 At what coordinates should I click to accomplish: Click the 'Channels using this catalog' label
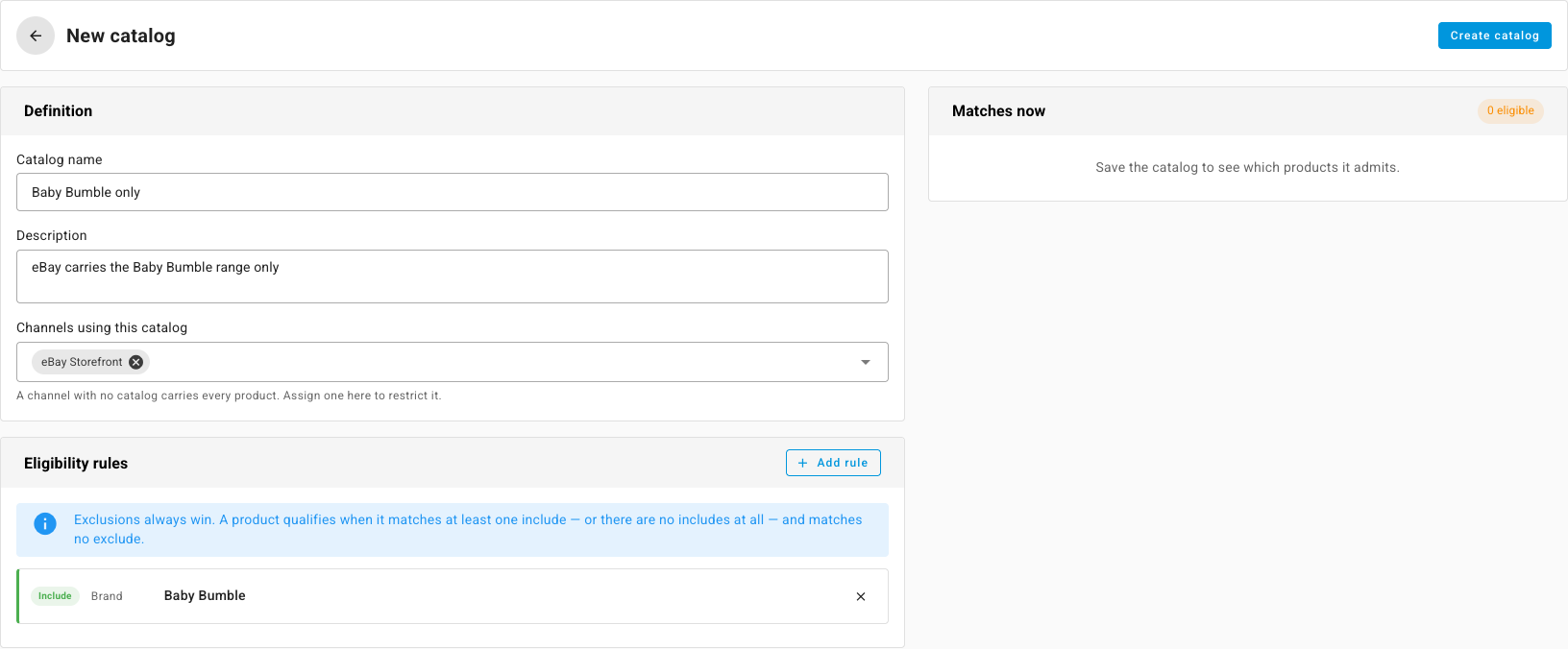tap(102, 327)
